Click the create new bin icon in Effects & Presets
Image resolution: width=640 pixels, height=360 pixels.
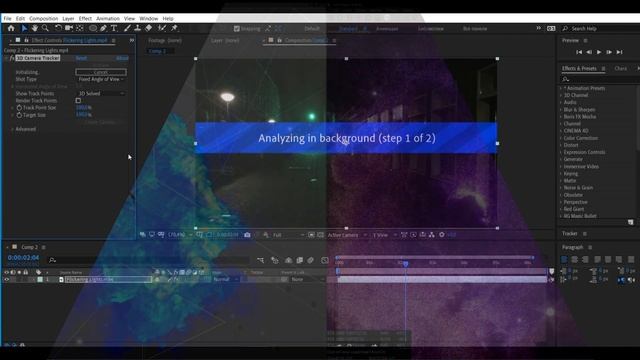631,222
